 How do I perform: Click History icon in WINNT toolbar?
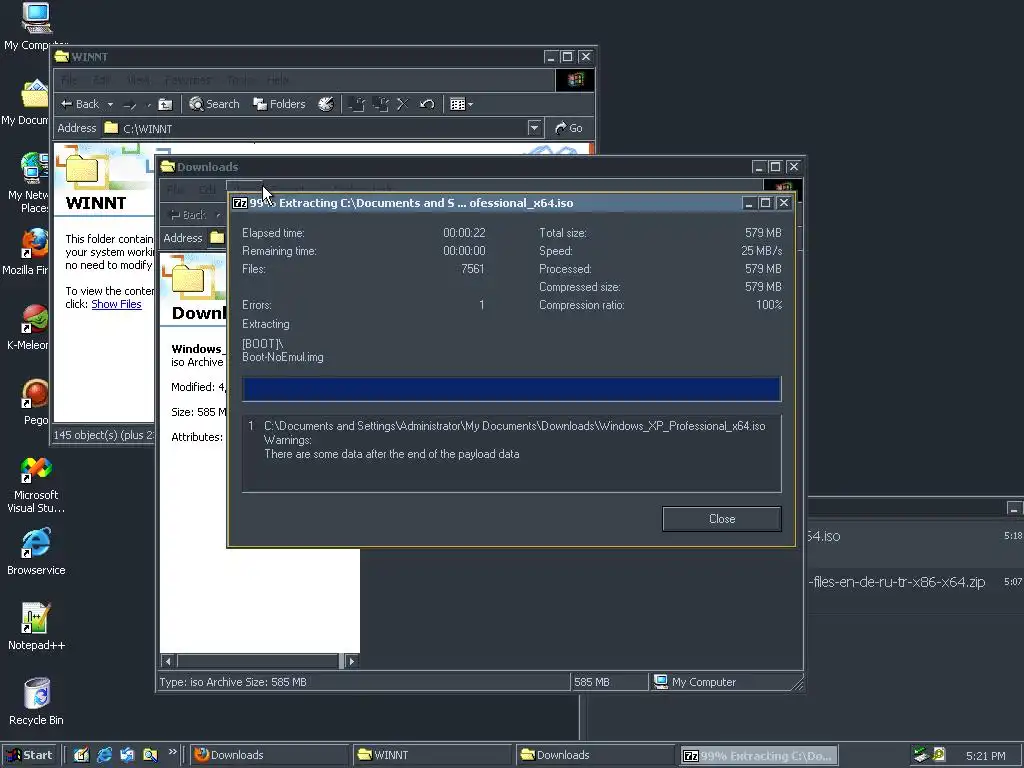(x=326, y=104)
